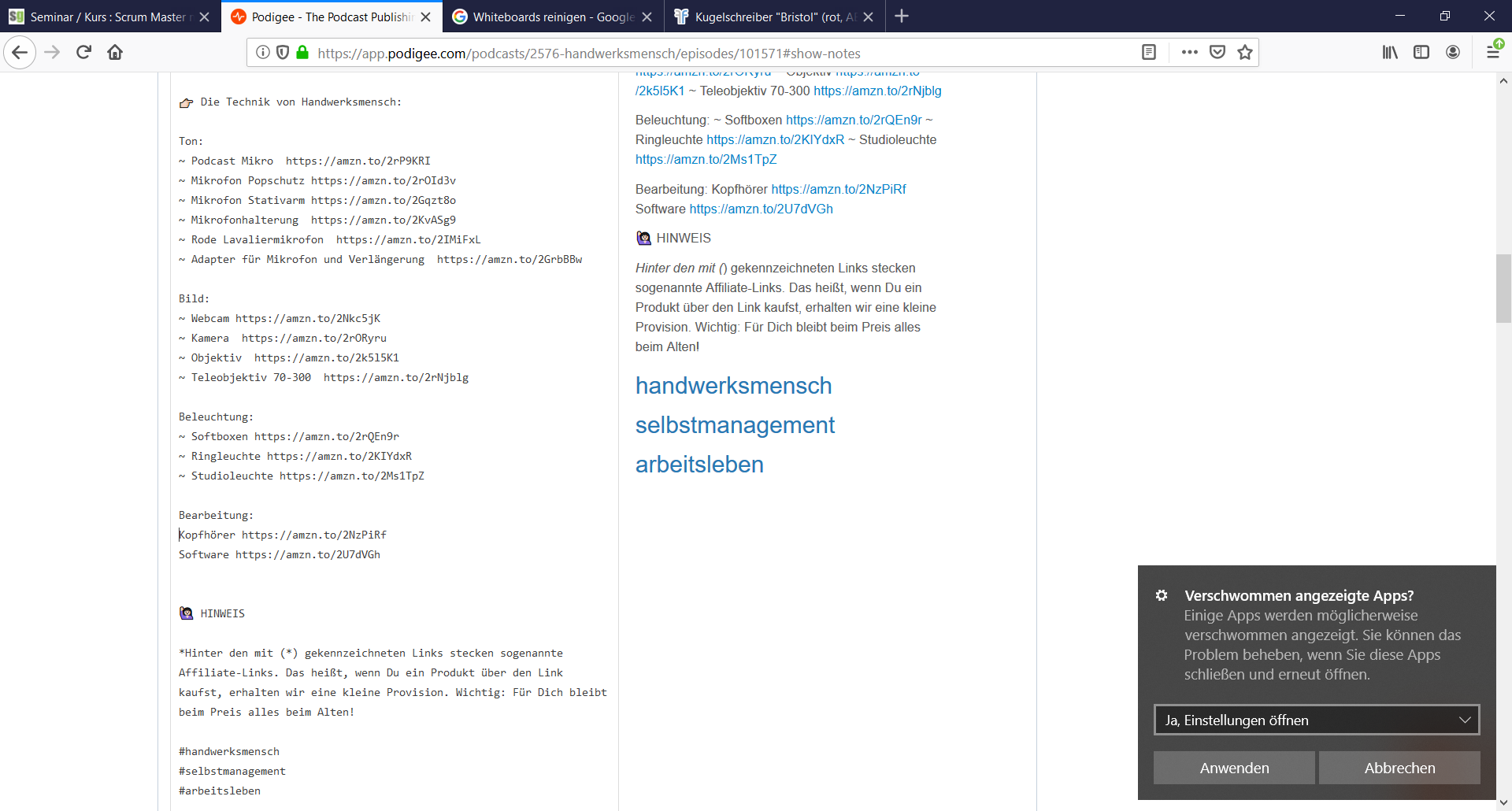
Task: Open Ringleuchte link amzn.to/2KIYdxR in preview
Action: (775, 139)
